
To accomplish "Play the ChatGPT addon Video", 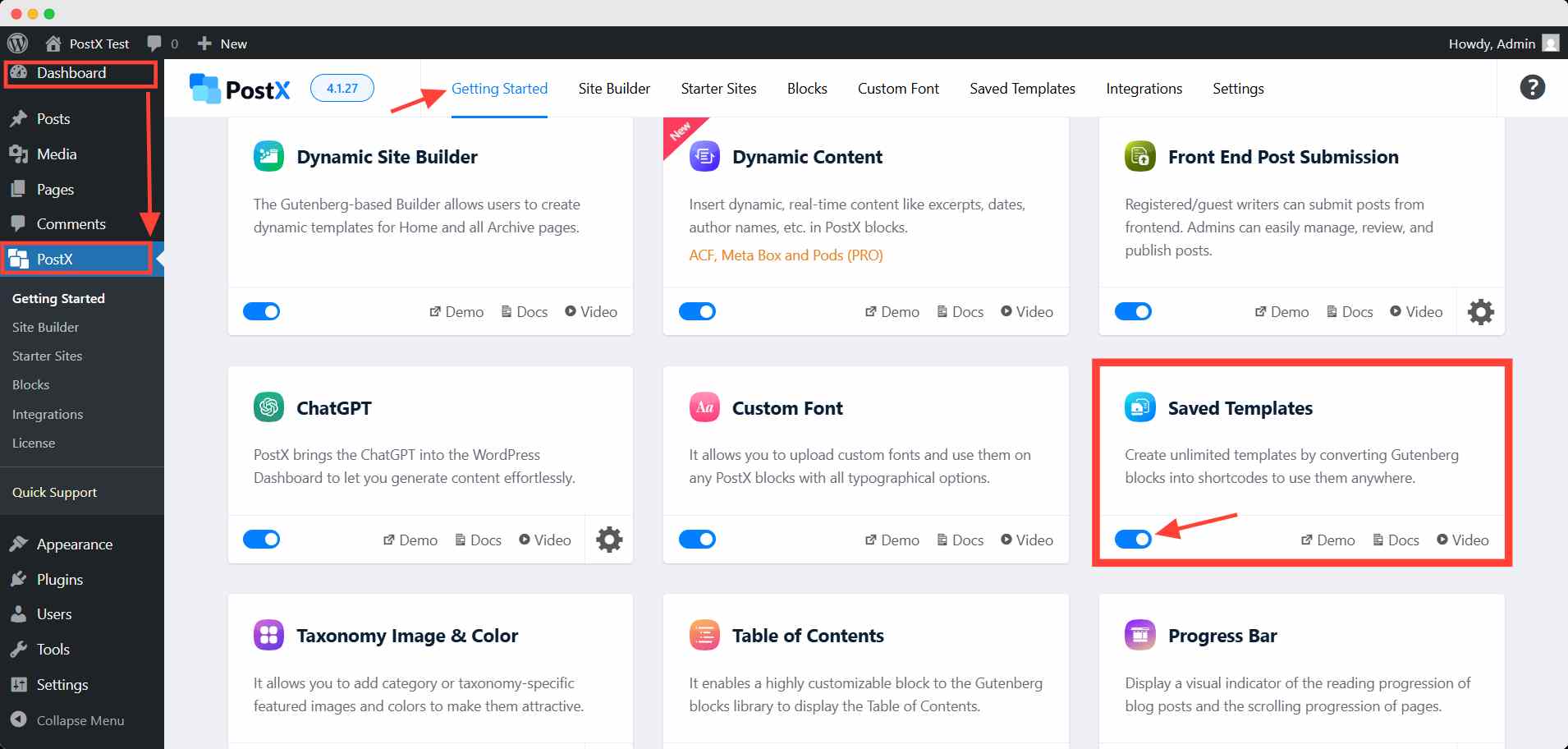I will pyautogui.click(x=545, y=540).
